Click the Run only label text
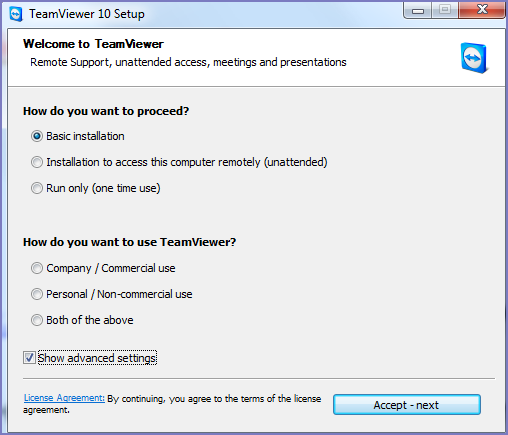 [x=103, y=188]
